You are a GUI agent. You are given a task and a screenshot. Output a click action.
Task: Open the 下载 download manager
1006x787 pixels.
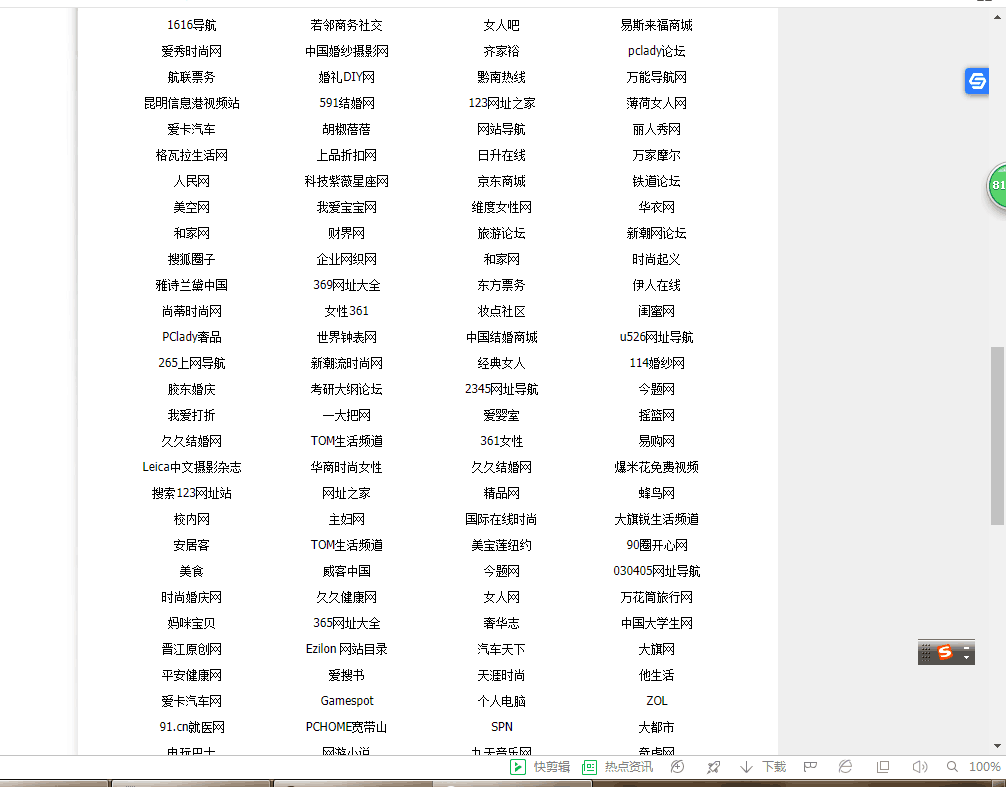click(x=763, y=766)
